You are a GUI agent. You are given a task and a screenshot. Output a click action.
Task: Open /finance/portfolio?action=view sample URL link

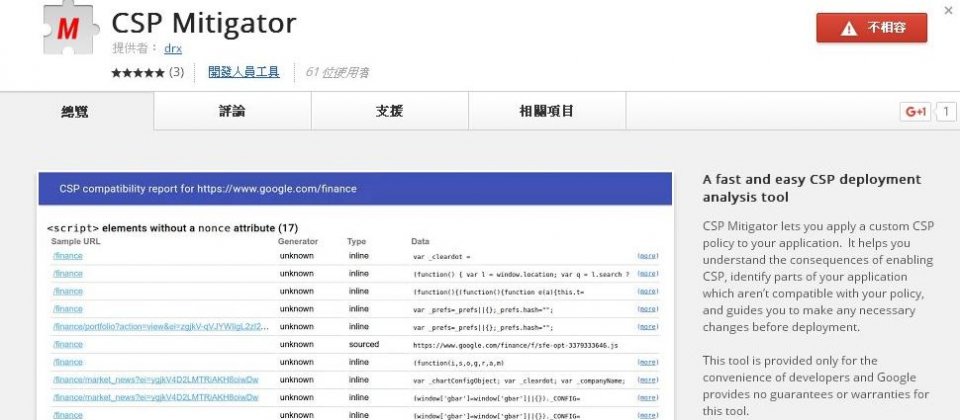click(x=160, y=326)
